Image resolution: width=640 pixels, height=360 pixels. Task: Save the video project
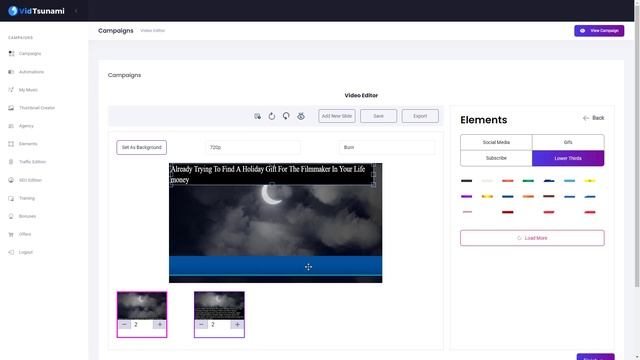pyautogui.click(x=378, y=116)
